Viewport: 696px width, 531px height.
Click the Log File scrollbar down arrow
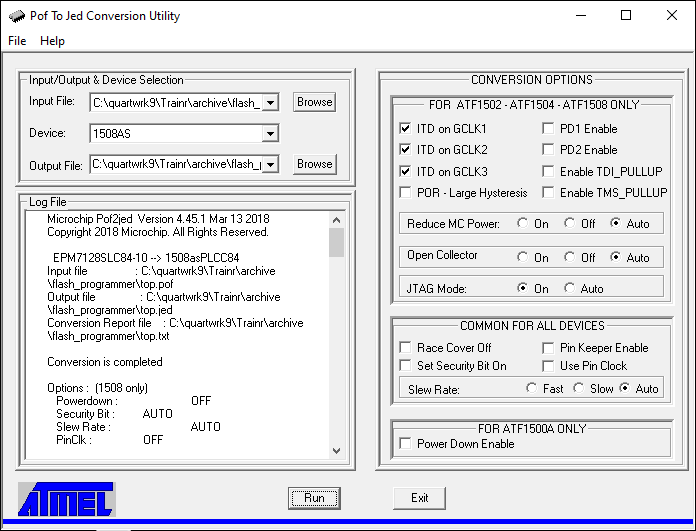point(337,451)
